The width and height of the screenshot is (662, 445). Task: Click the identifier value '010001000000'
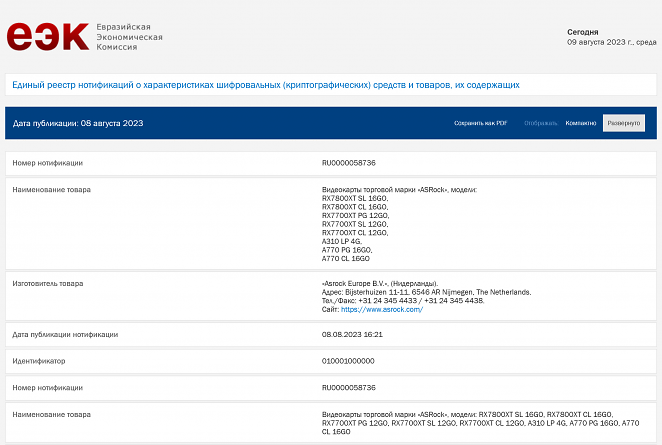coord(348,361)
